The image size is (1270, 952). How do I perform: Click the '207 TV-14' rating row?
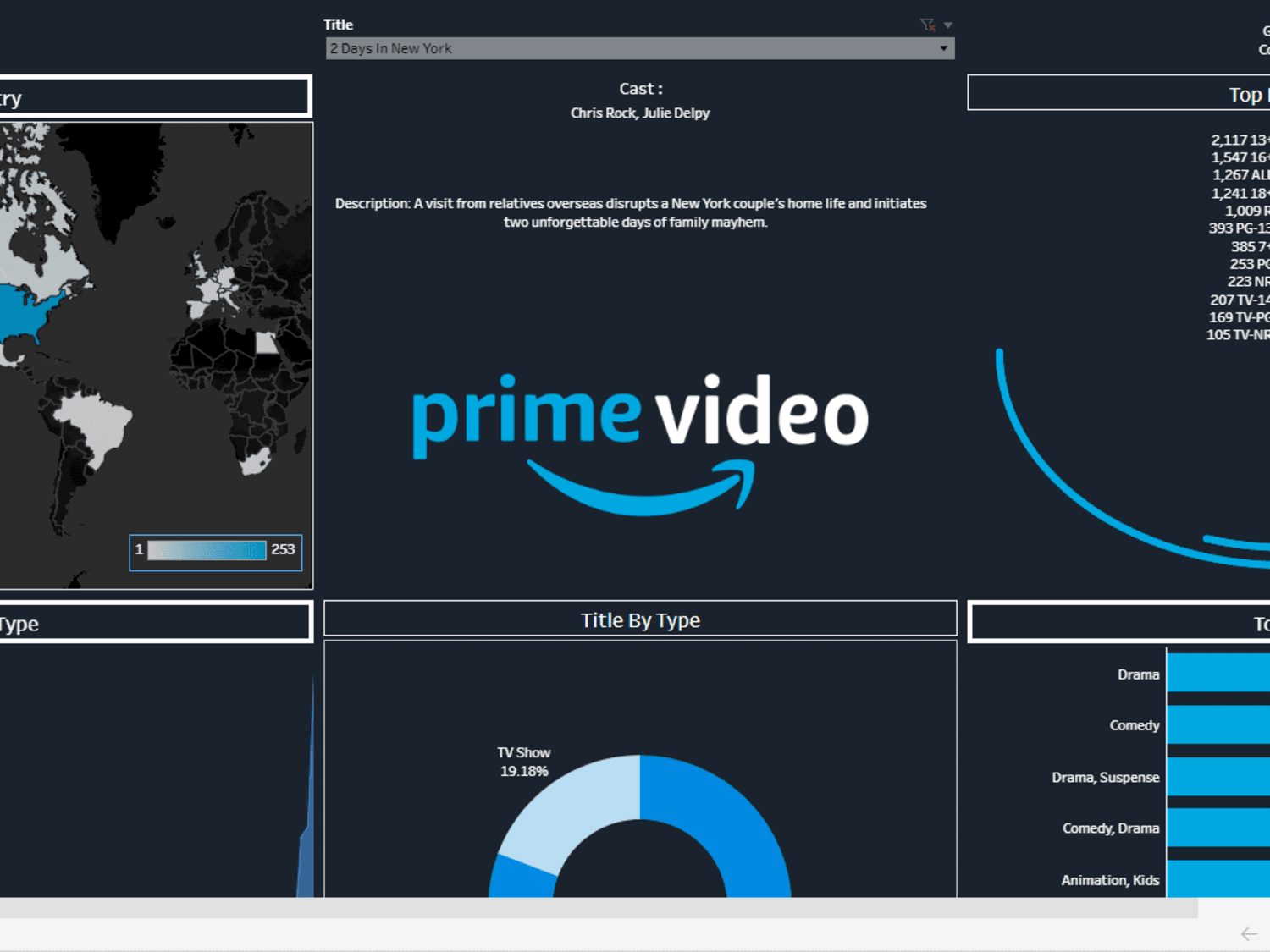pyautogui.click(x=1240, y=300)
